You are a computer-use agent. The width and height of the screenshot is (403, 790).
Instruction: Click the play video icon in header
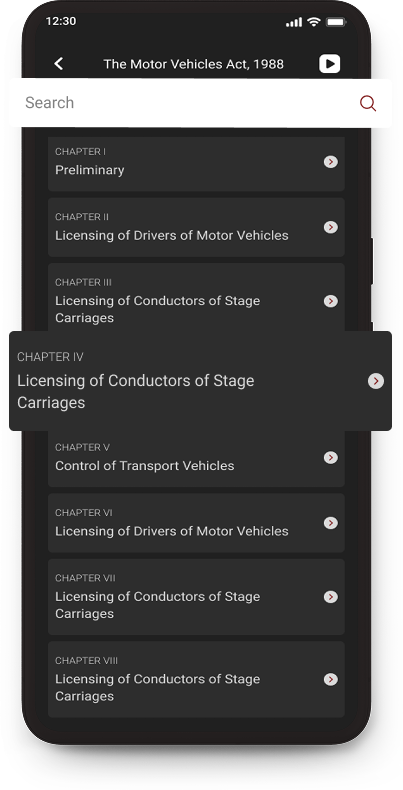pos(329,63)
